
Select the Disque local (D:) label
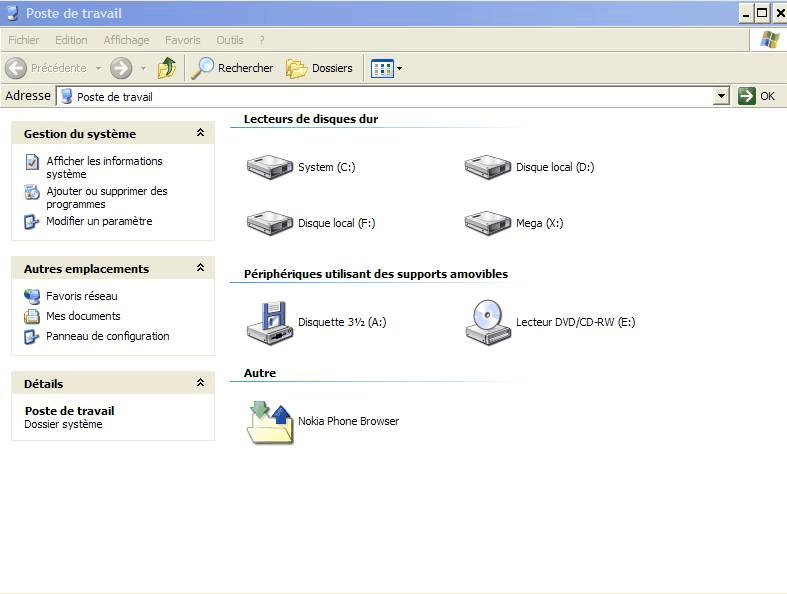click(x=555, y=167)
